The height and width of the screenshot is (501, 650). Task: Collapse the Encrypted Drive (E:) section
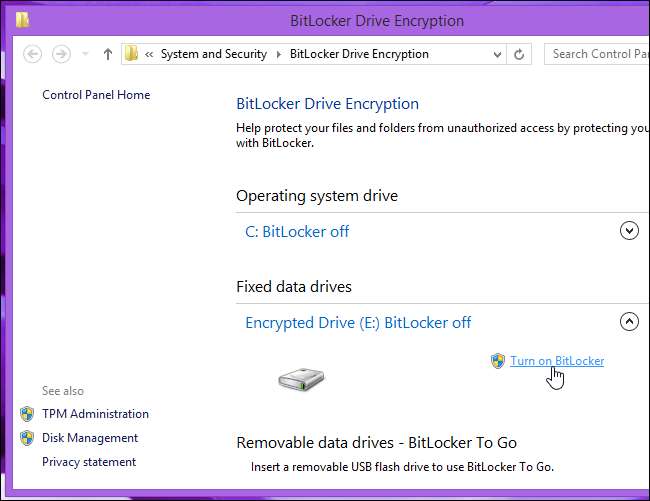tap(629, 322)
